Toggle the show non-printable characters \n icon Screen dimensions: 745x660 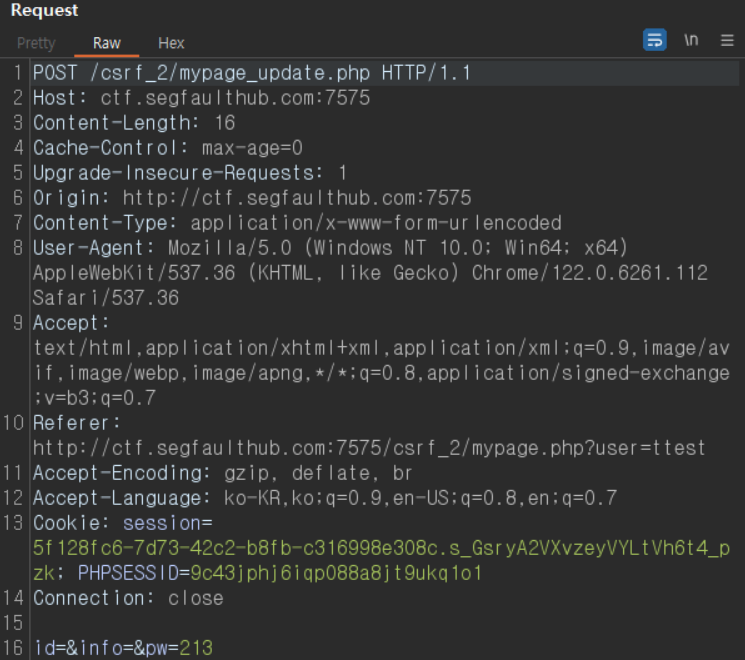click(691, 40)
